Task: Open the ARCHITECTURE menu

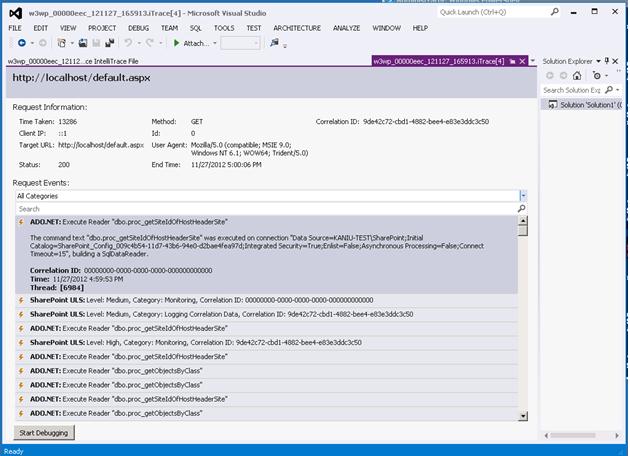Action: 297,28
